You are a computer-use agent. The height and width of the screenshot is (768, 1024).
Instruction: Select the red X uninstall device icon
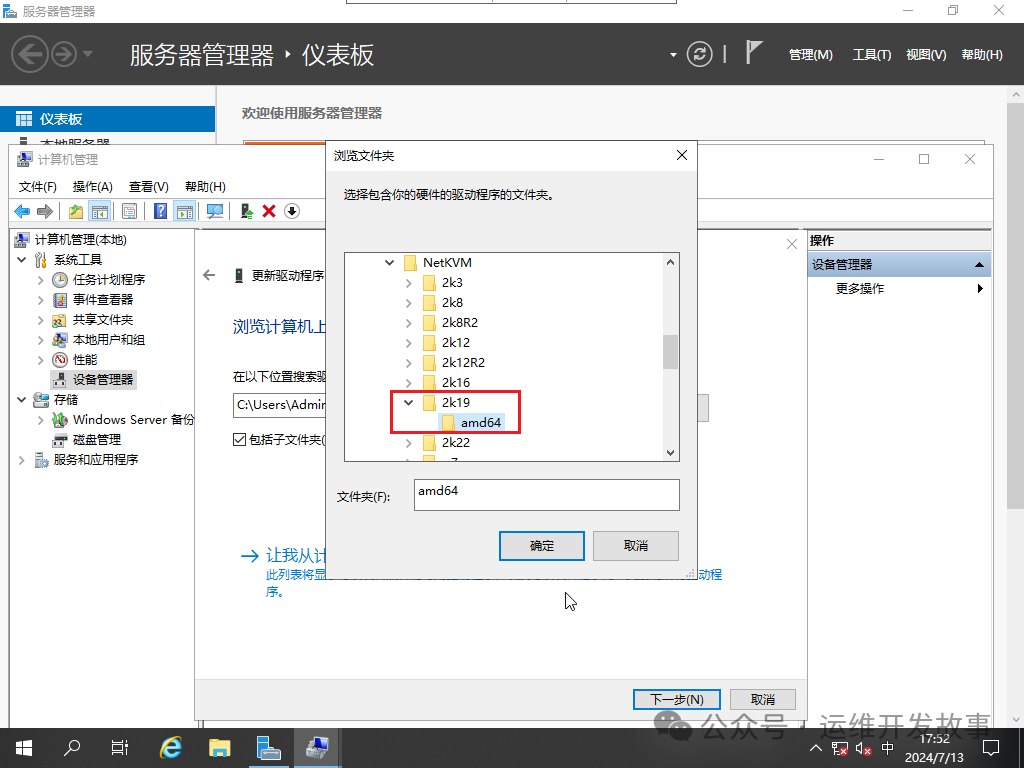point(268,211)
